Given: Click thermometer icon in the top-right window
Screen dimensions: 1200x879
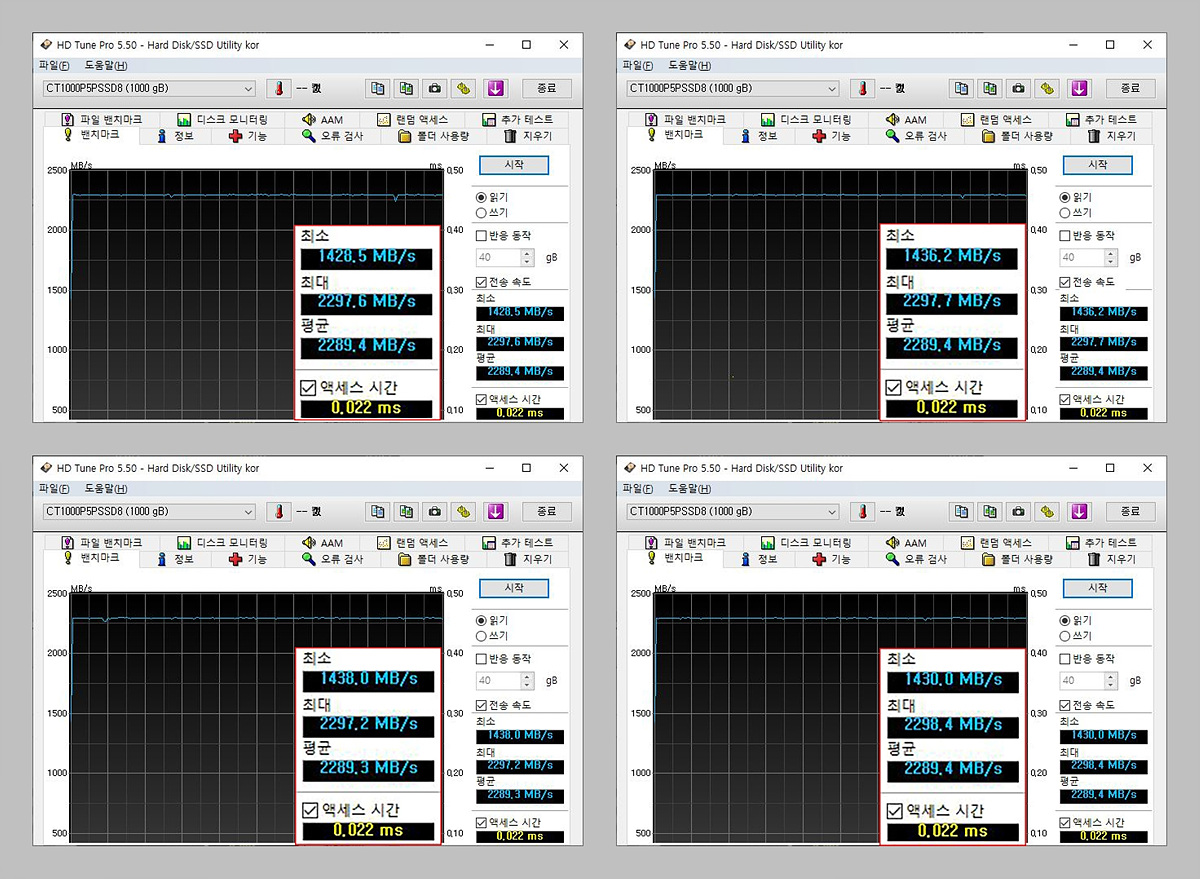Looking at the screenshot, I should click(x=862, y=88).
